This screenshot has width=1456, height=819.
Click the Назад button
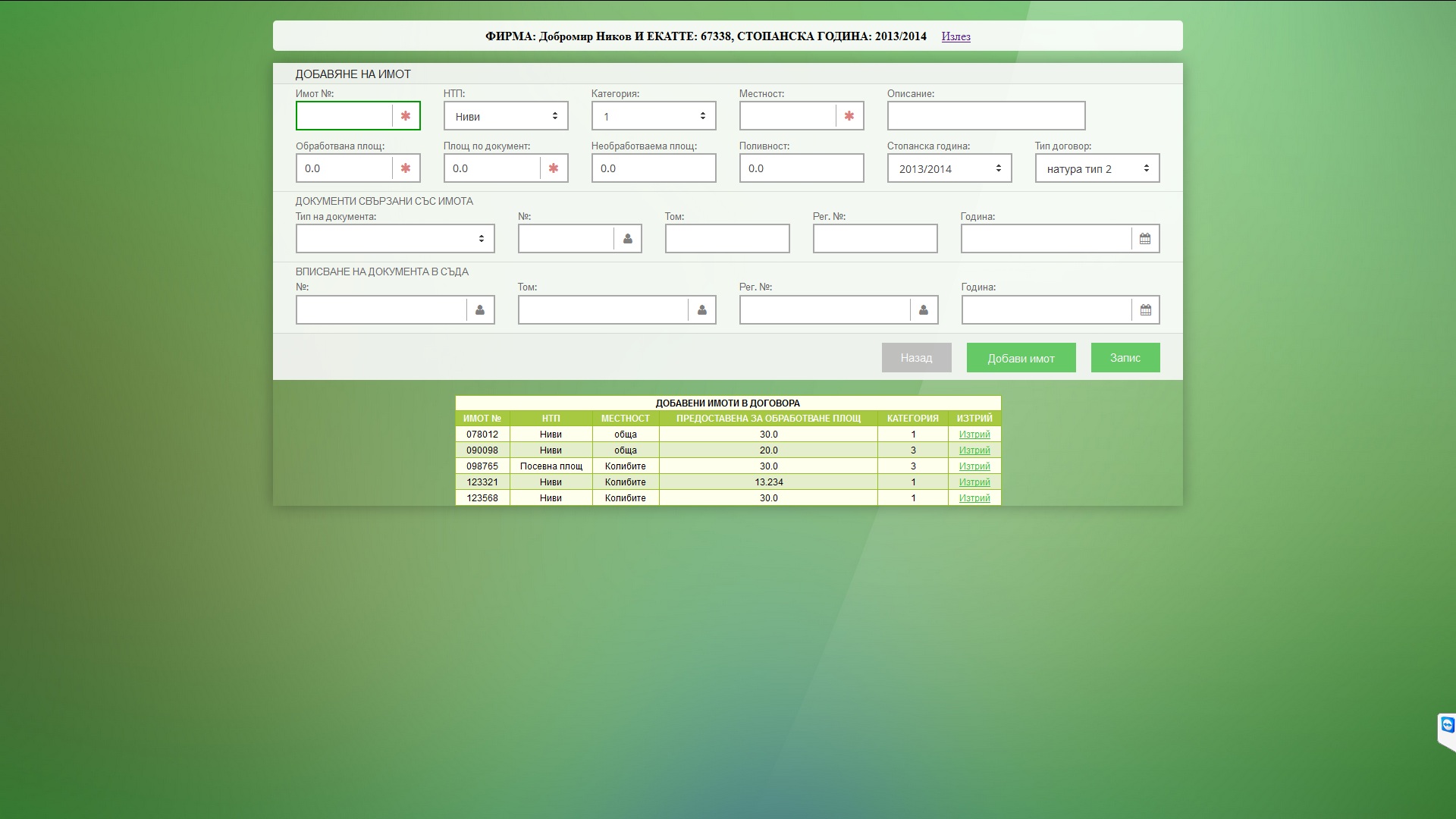click(916, 358)
